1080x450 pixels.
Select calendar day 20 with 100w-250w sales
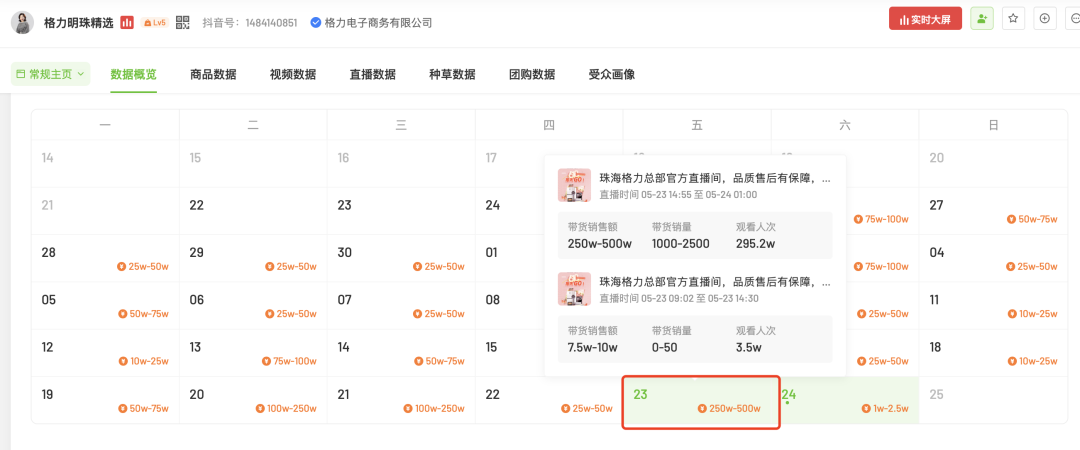coord(252,400)
